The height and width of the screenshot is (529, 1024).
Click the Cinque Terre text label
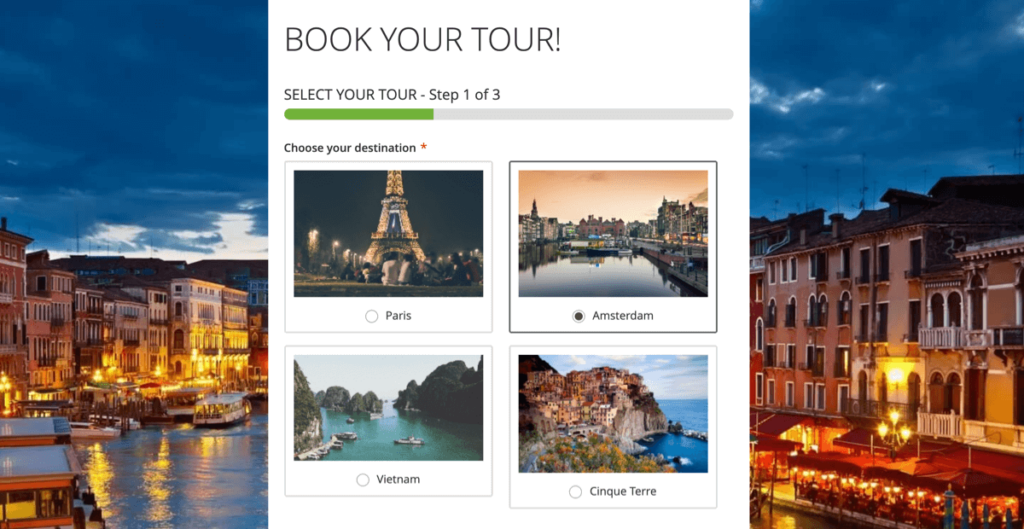click(x=623, y=491)
